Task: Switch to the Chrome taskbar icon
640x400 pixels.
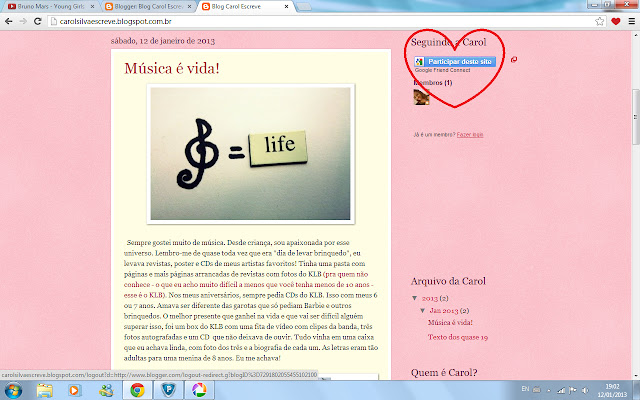Action: tap(138, 391)
